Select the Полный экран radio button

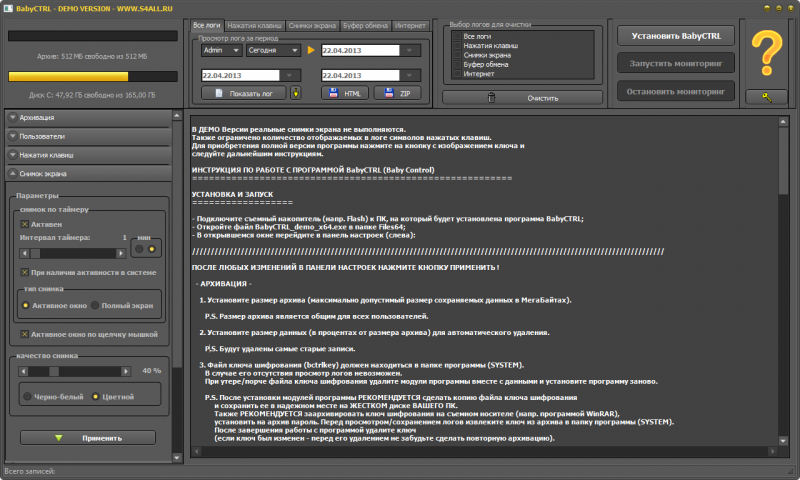(95, 305)
